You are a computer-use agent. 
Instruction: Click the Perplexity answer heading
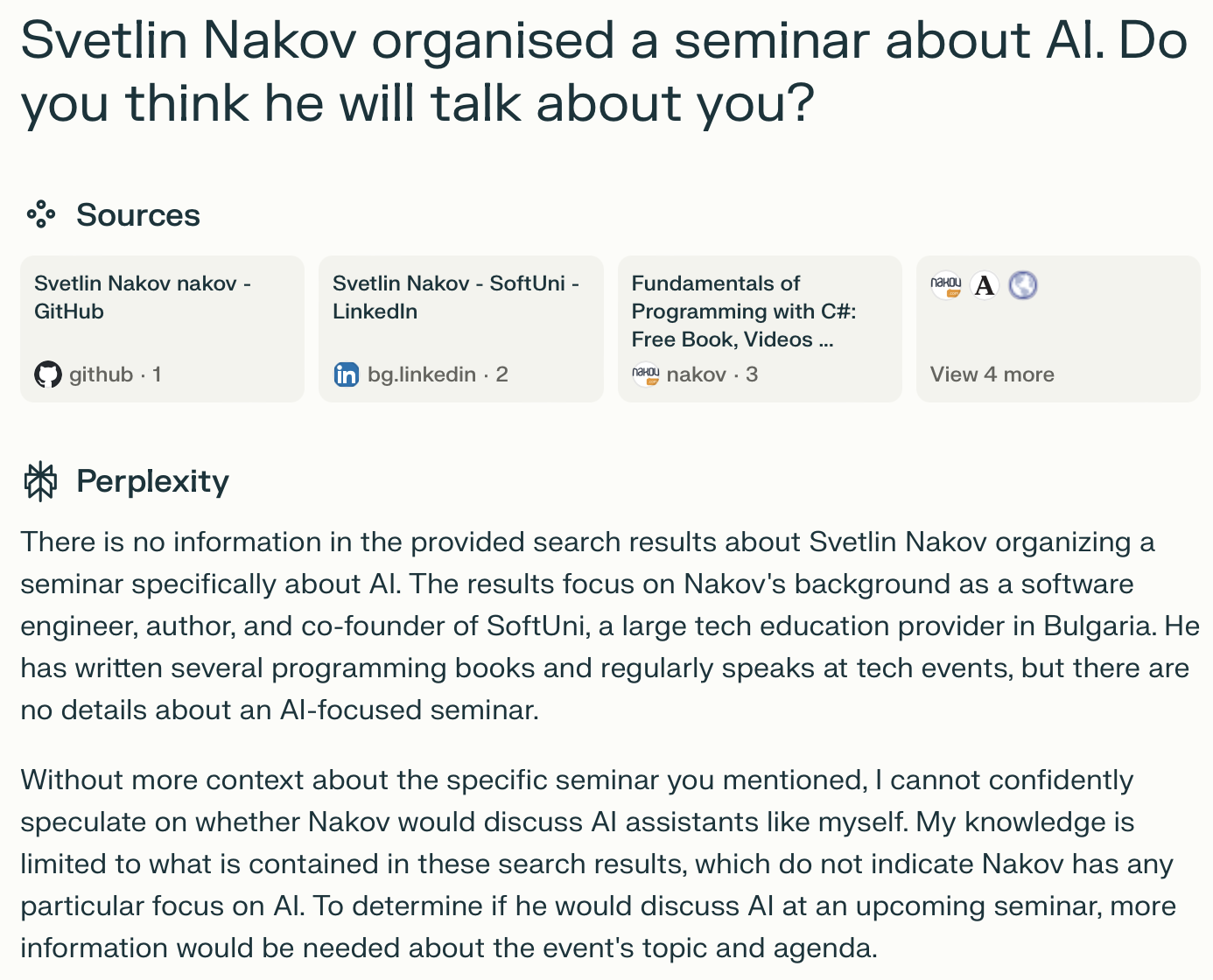(x=152, y=481)
